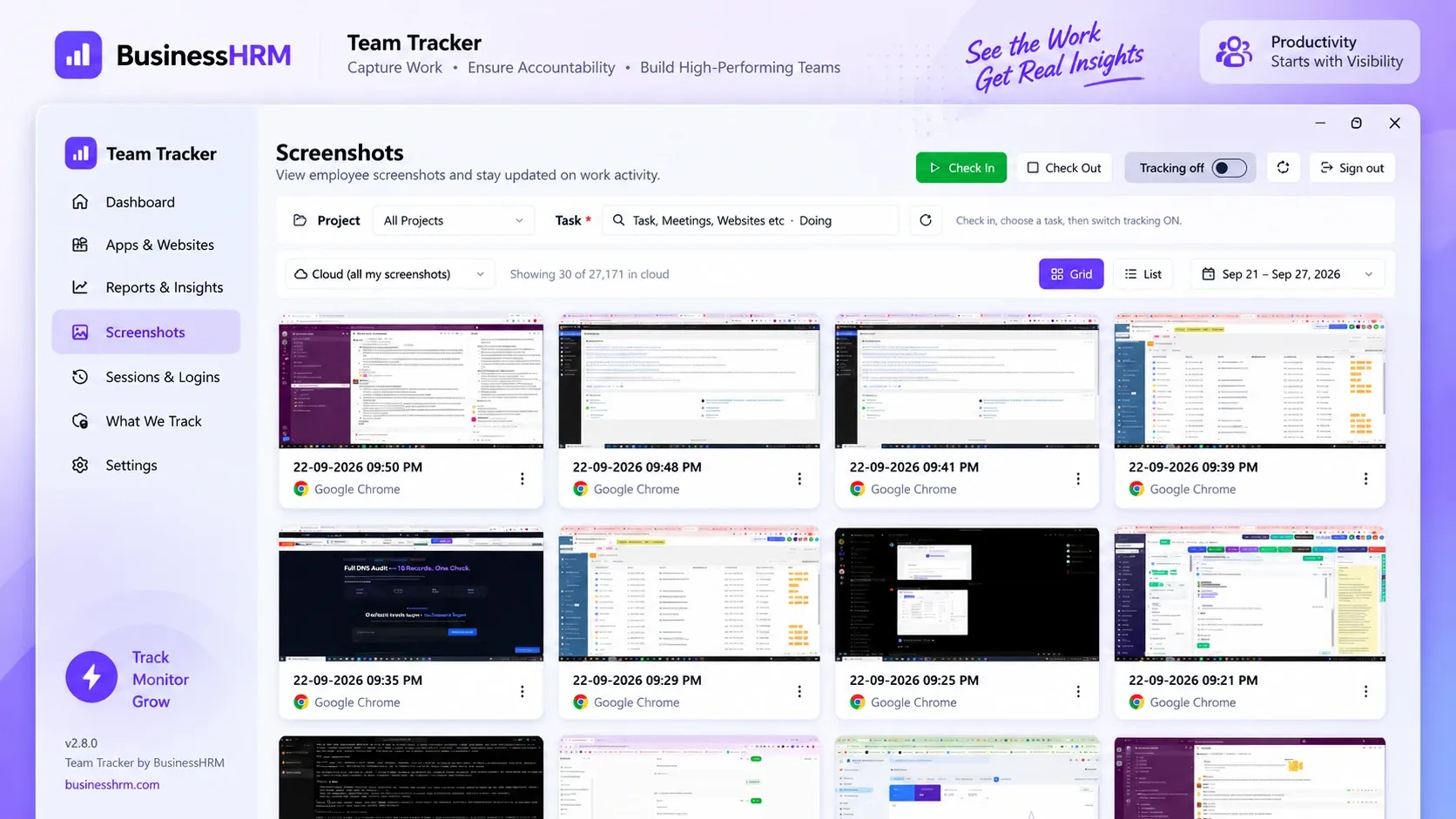
Task: Click the v2.8.0 version text
Action: (x=81, y=743)
